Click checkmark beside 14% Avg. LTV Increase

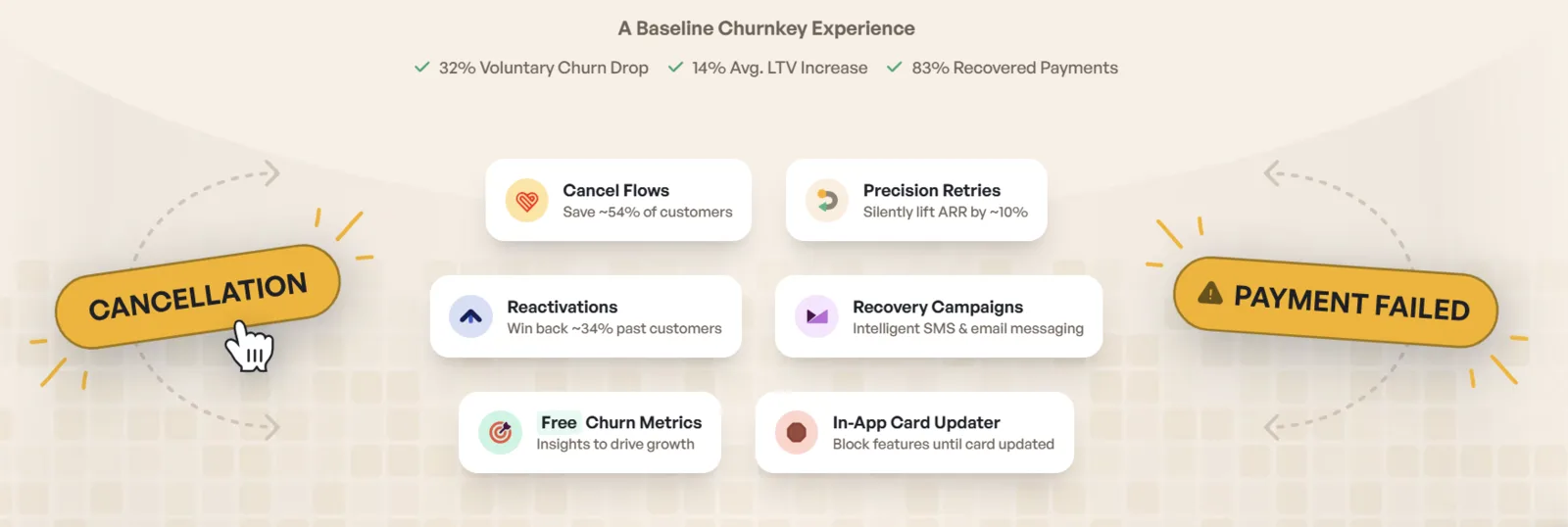(675, 68)
